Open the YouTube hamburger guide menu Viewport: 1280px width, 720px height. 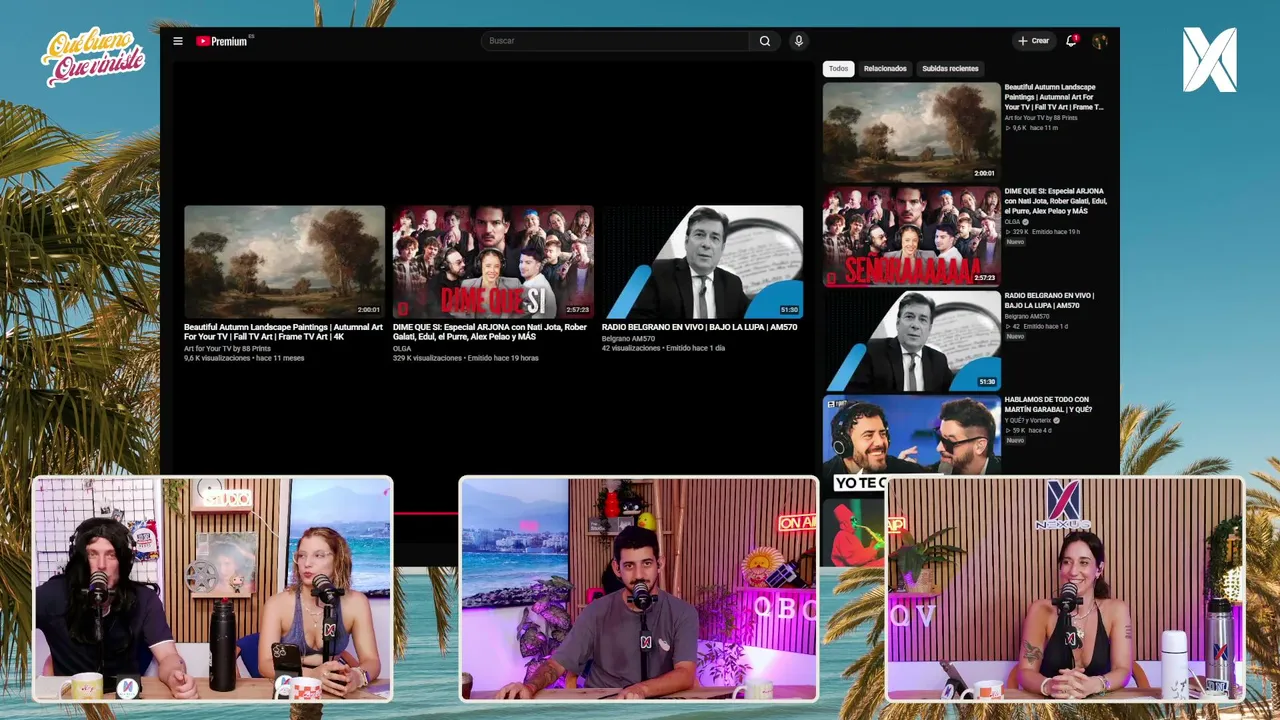click(x=178, y=41)
